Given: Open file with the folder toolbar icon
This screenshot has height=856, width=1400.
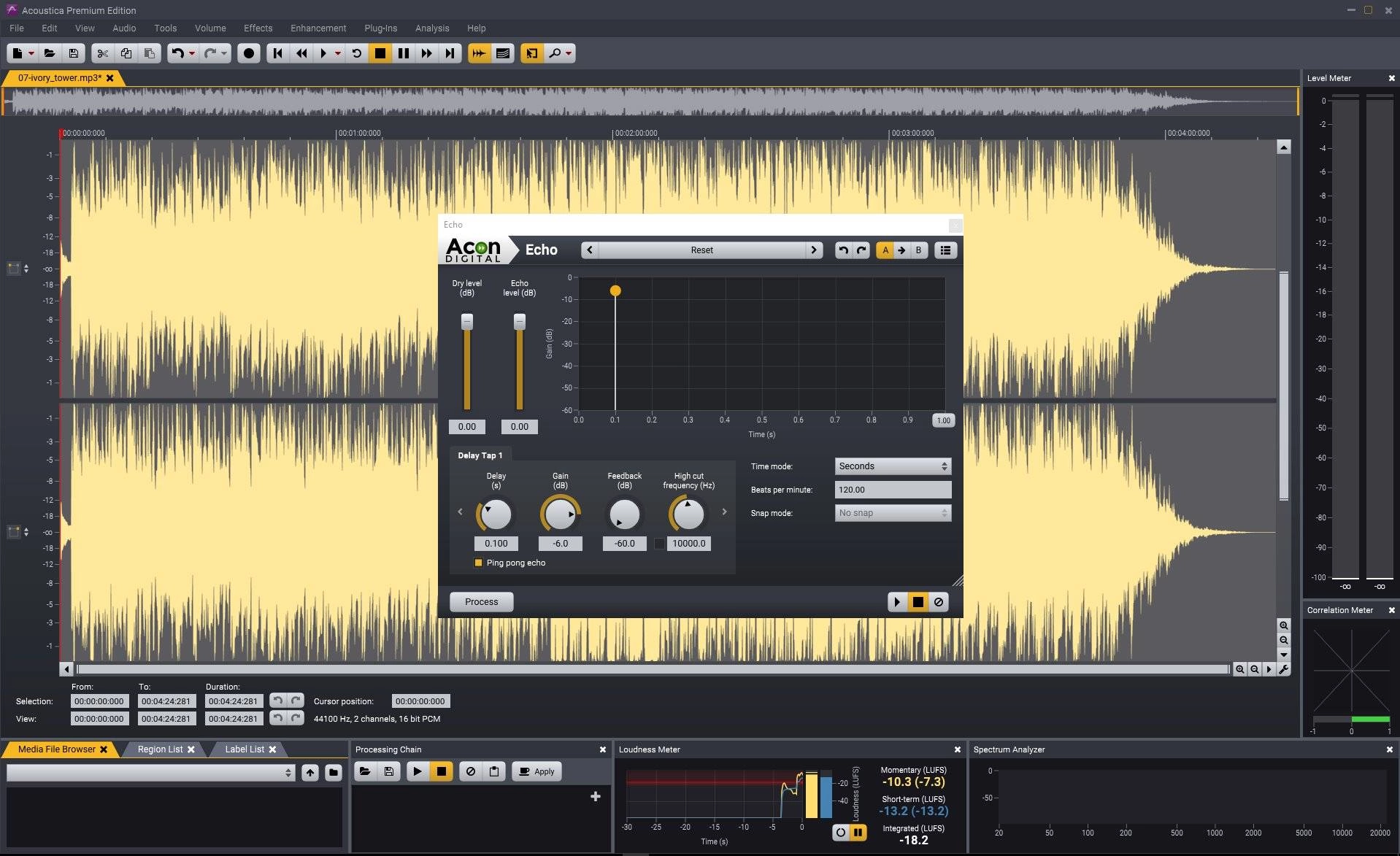Looking at the screenshot, I should click(x=50, y=53).
